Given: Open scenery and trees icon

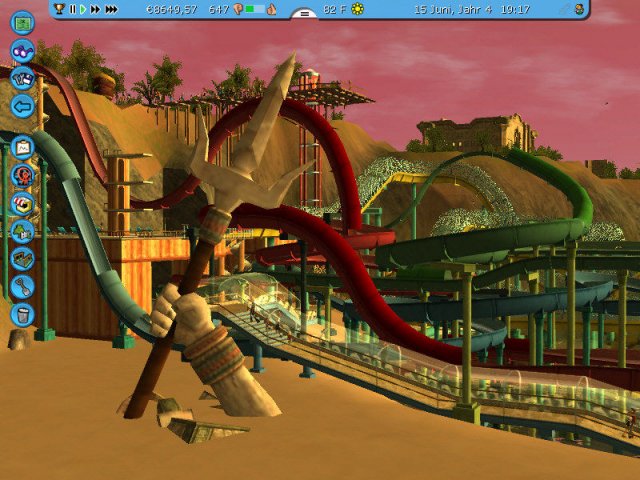Looking at the screenshot, I should [x=22, y=231].
